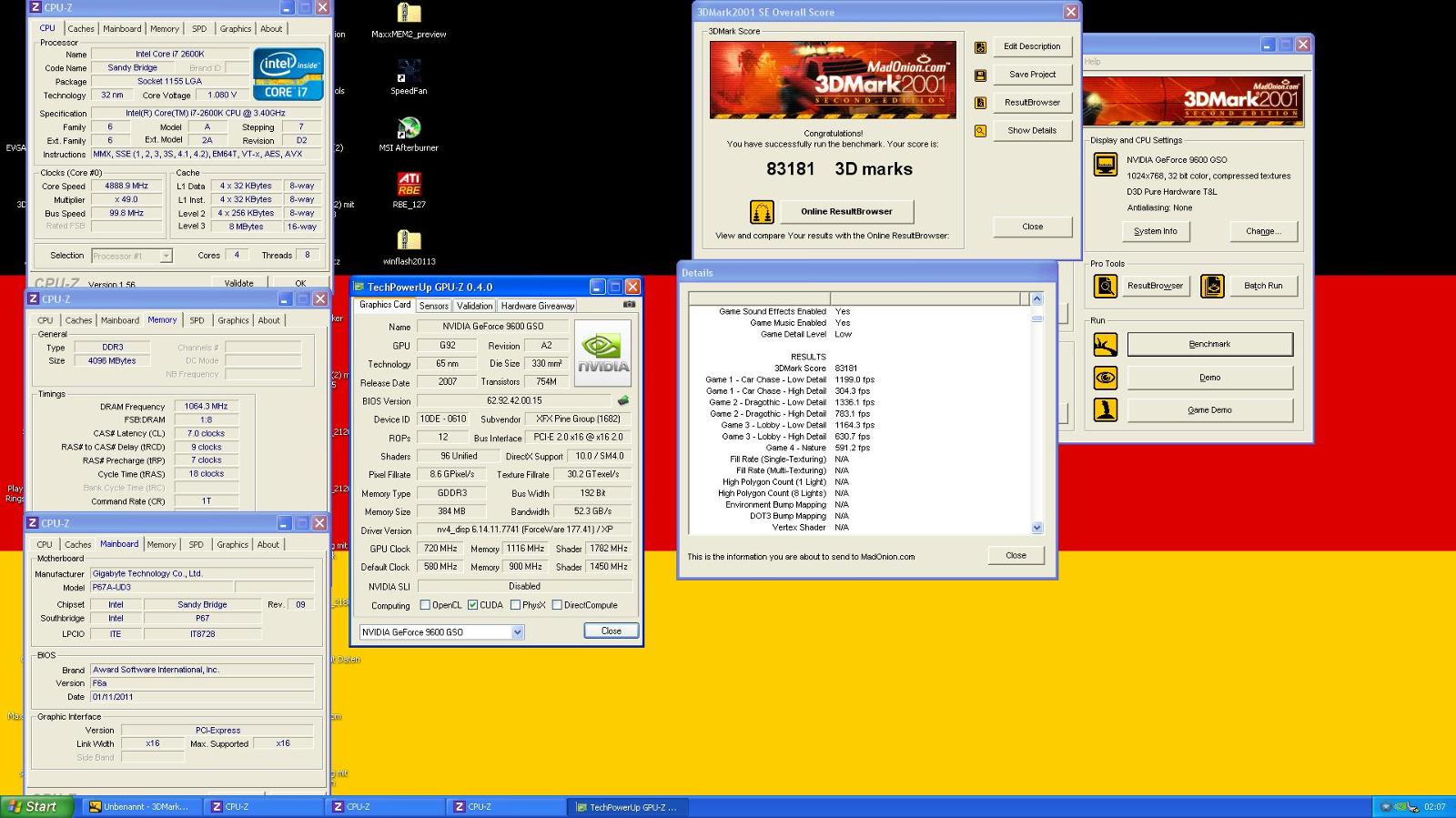
Task: Click the NVIDIA logo in GPU-Z
Action: [602, 354]
